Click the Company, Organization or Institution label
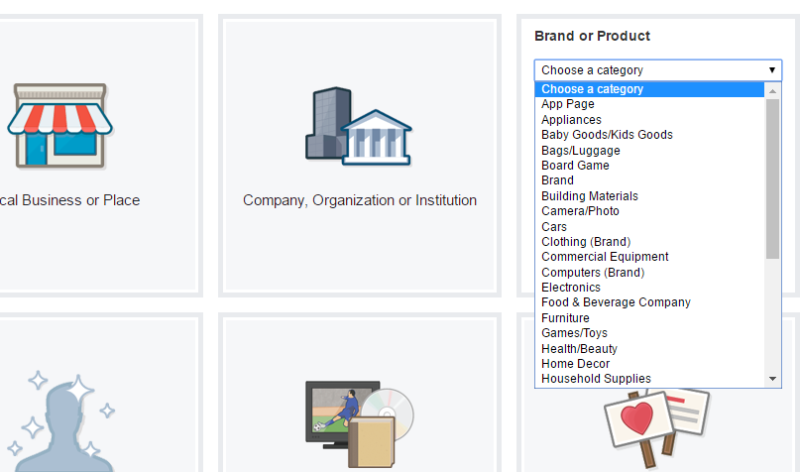800x472 pixels. (x=360, y=200)
